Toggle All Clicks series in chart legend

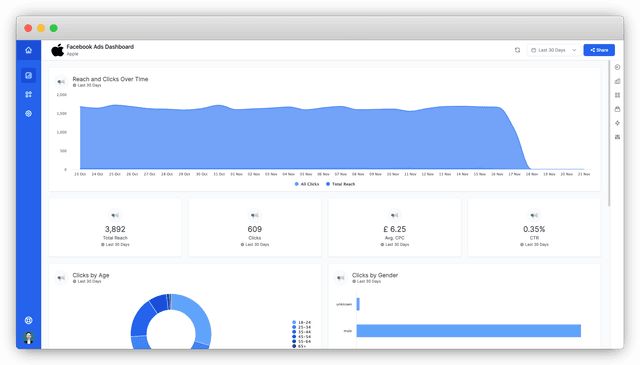307,184
